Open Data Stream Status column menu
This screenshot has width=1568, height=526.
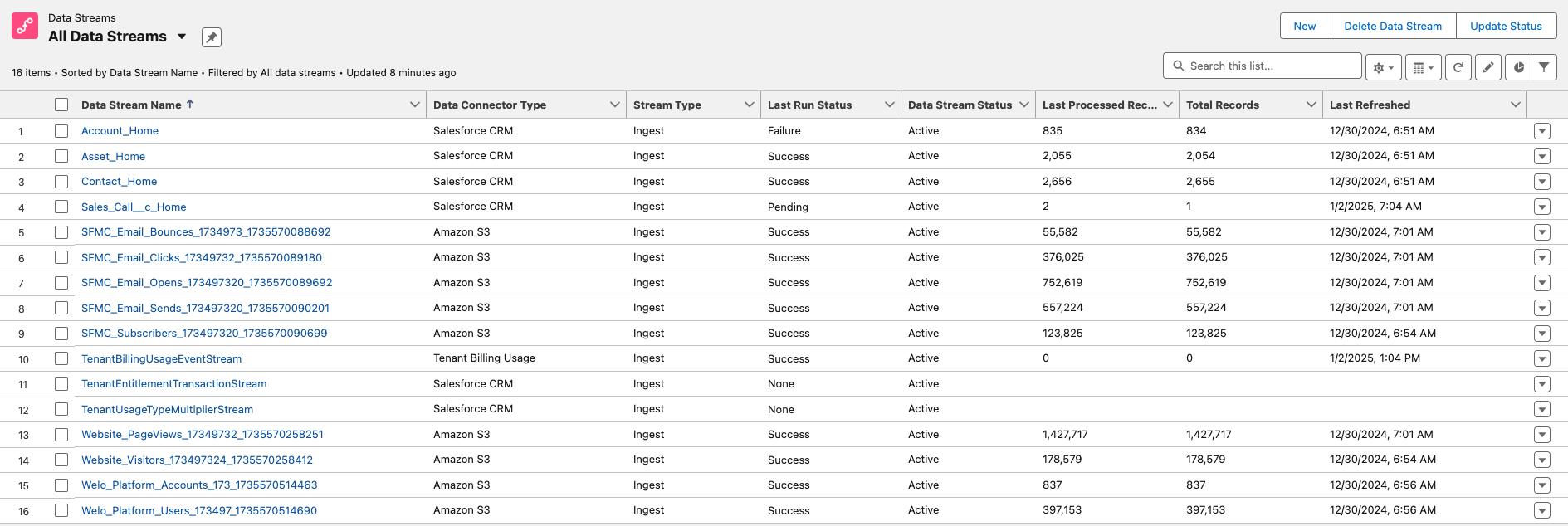tap(1023, 105)
